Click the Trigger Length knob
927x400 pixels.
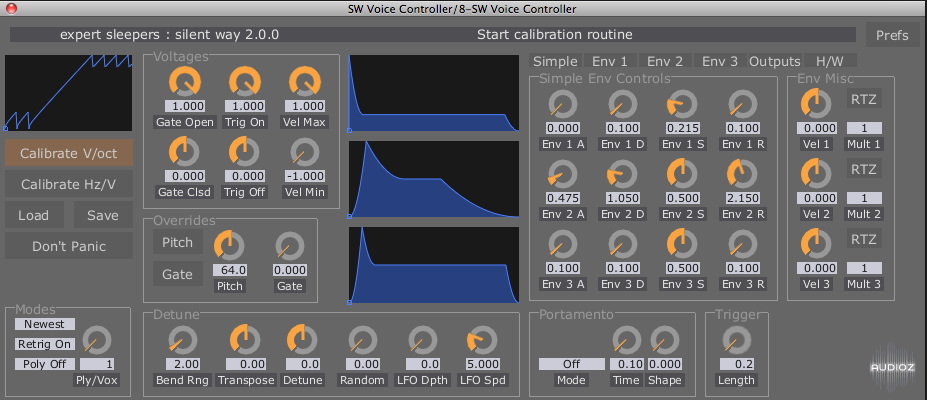point(737,340)
